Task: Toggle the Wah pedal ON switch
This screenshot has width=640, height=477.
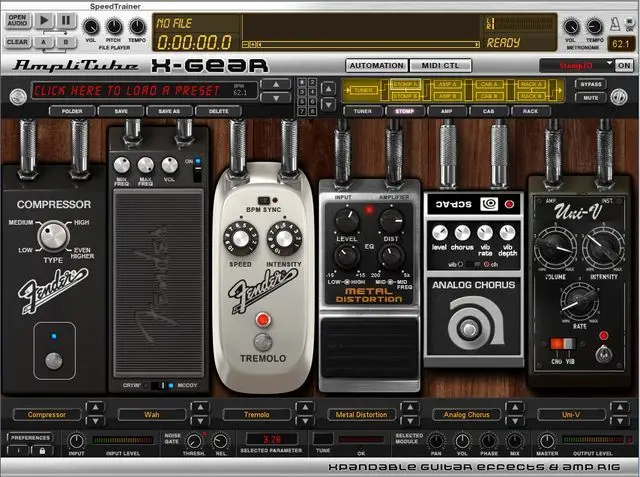Action: coord(198,170)
